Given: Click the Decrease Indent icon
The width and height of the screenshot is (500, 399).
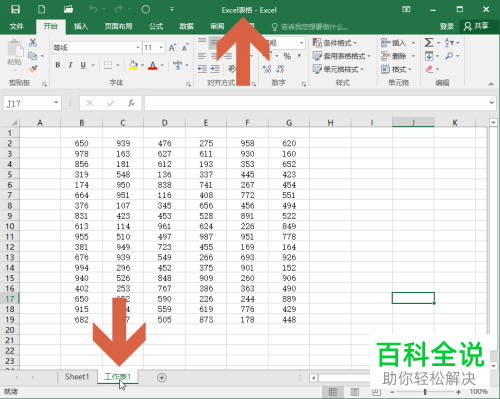Looking at the screenshot, I should tap(202, 69).
